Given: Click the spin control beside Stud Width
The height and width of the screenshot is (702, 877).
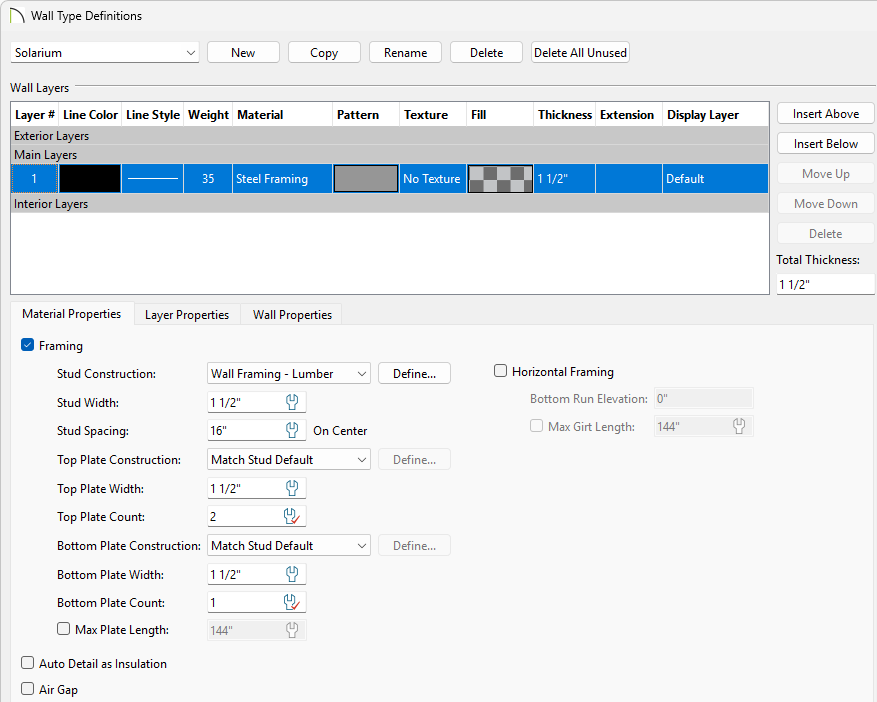Looking at the screenshot, I should pos(290,402).
